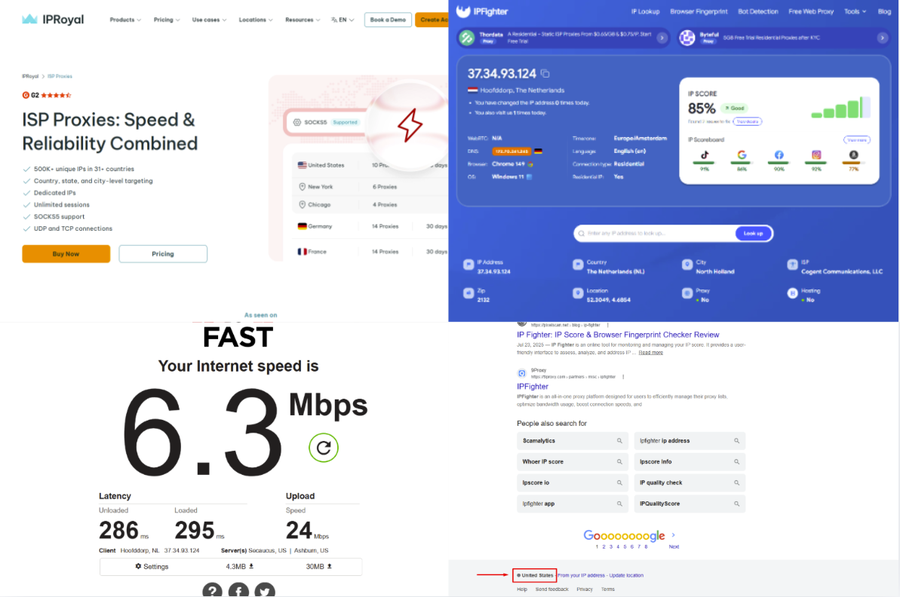Click the G2 rating logo icon

tap(25, 95)
